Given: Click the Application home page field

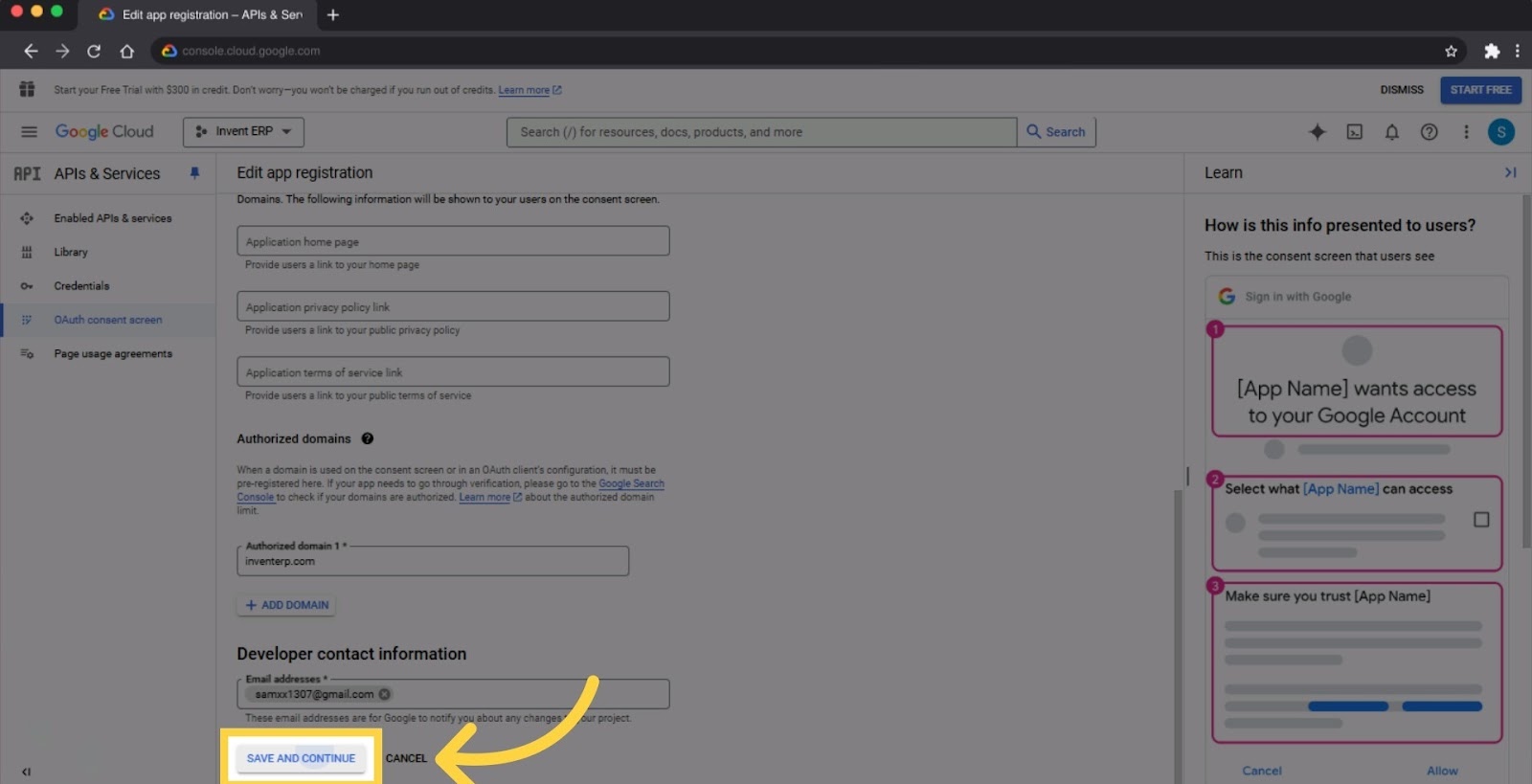Looking at the screenshot, I should (x=453, y=241).
